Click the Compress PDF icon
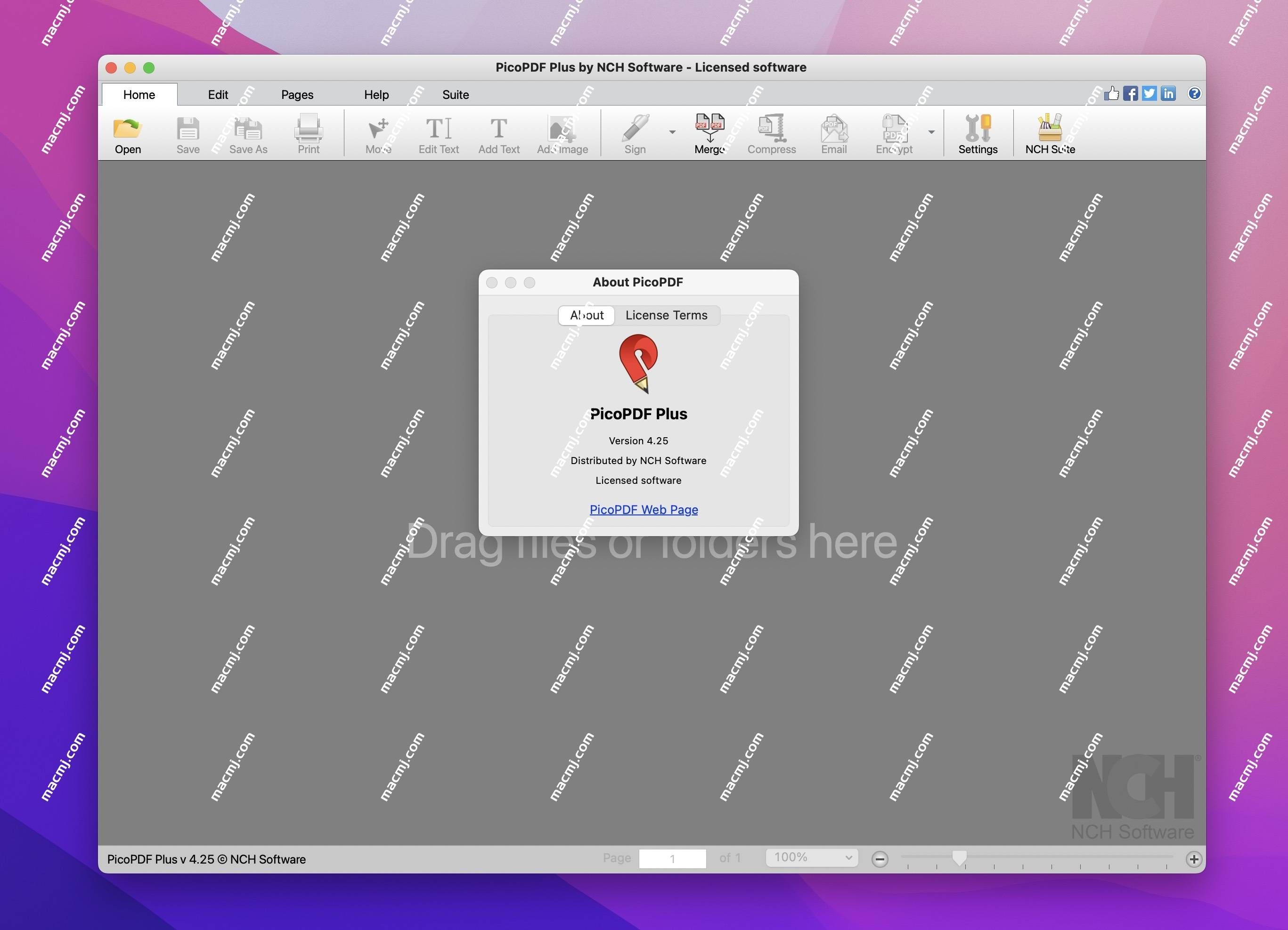 click(x=771, y=135)
